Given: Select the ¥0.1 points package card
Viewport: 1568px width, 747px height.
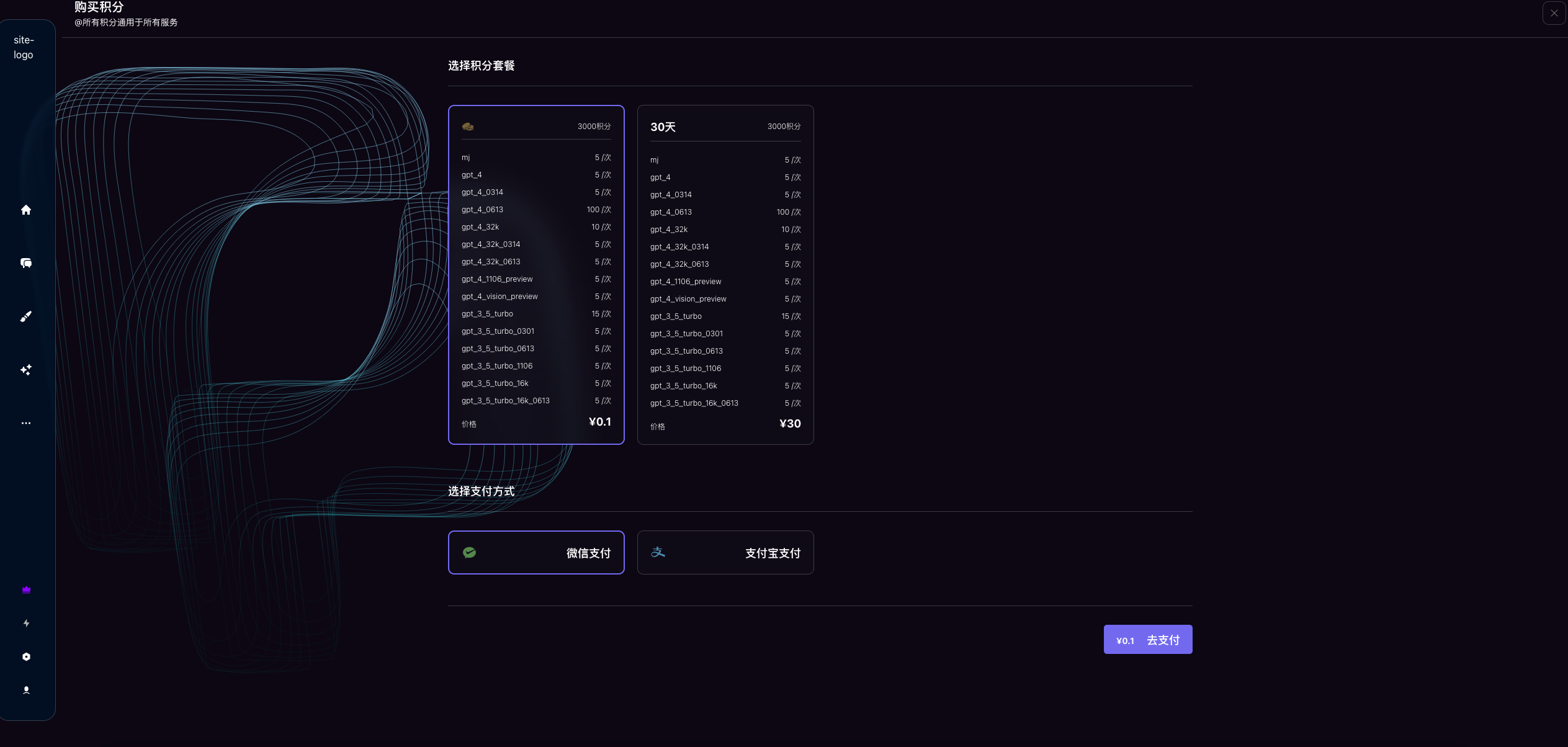Looking at the screenshot, I should [536, 274].
